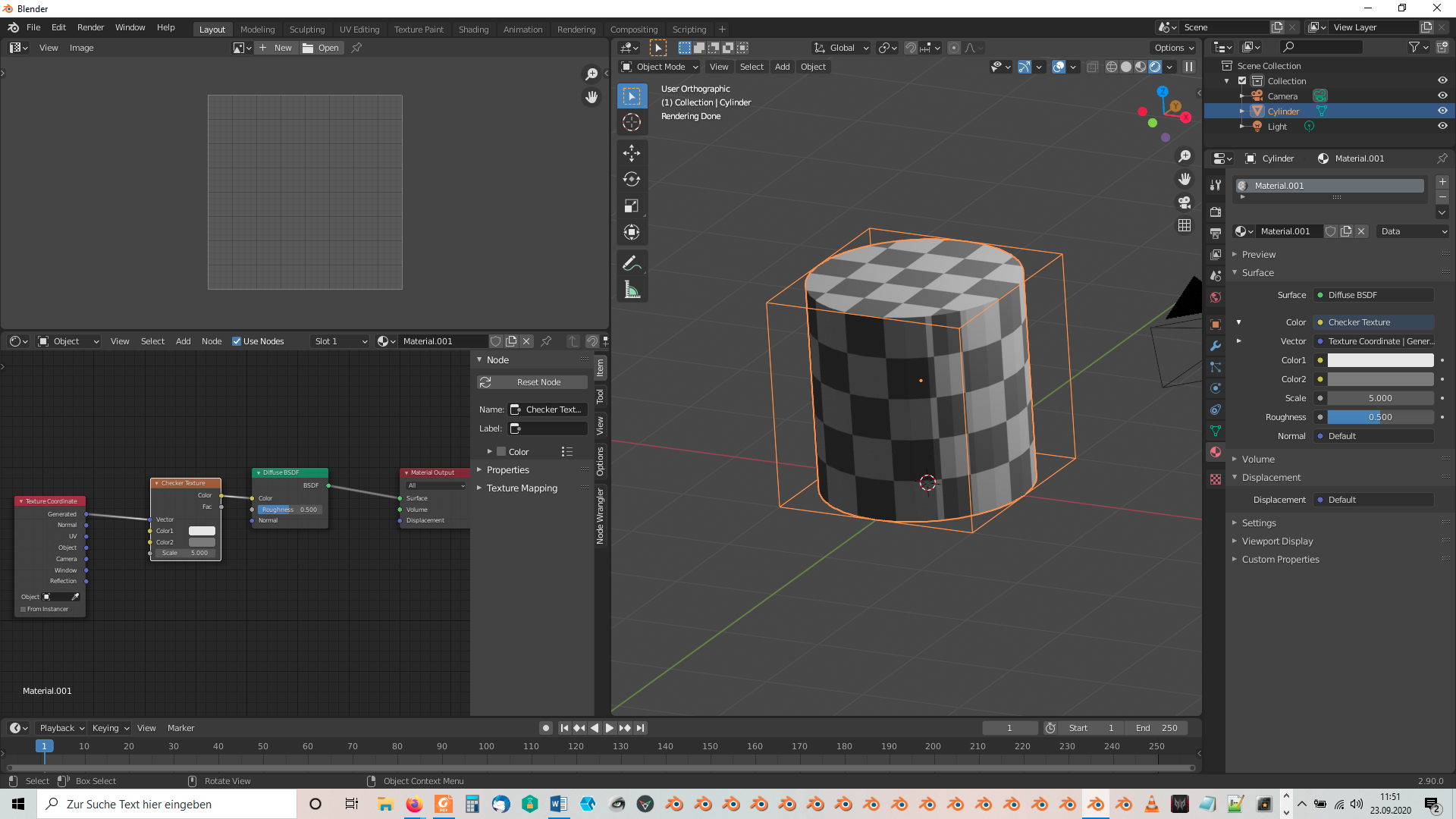The width and height of the screenshot is (1456, 819).
Task: Select the Scale tool in viewport toolbar
Action: tap(631, 206)
